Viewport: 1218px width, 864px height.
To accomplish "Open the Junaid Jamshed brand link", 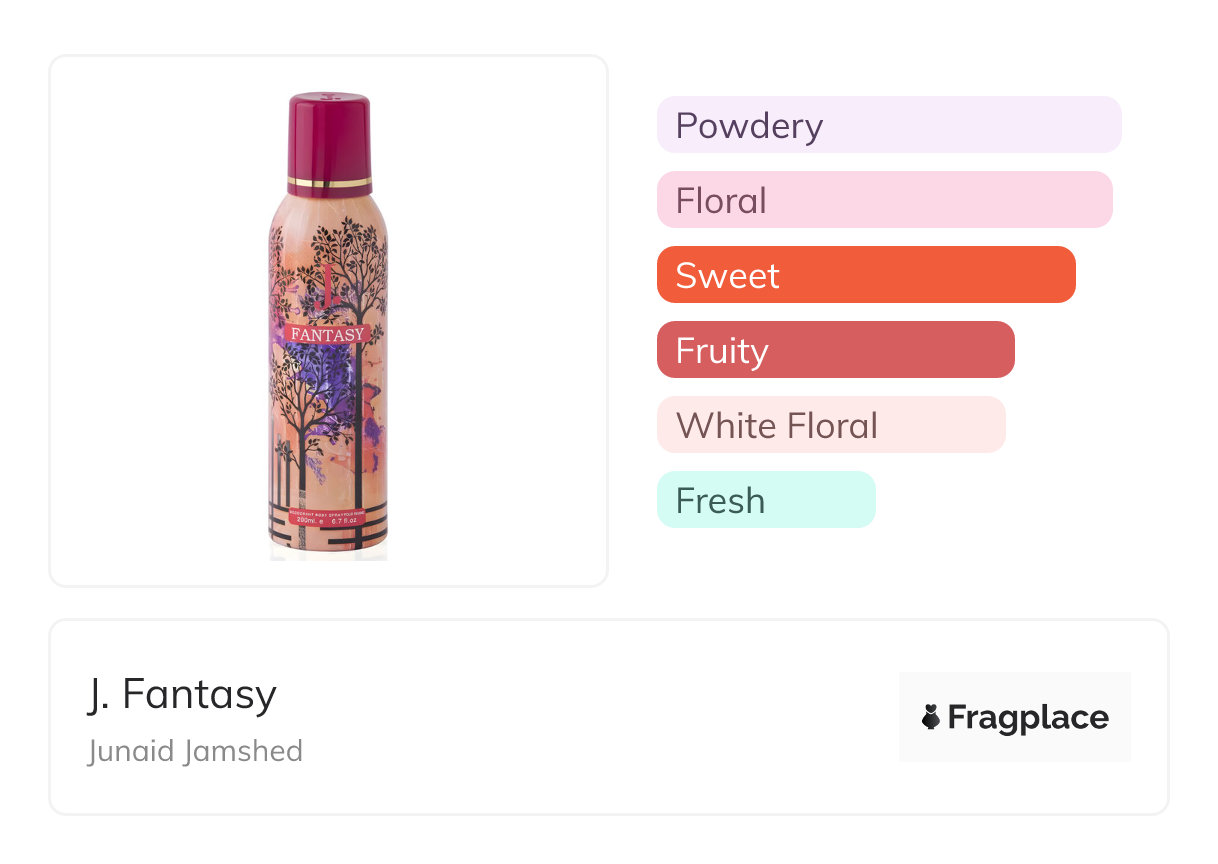I will pyautogui.click(x=195, y=751).
